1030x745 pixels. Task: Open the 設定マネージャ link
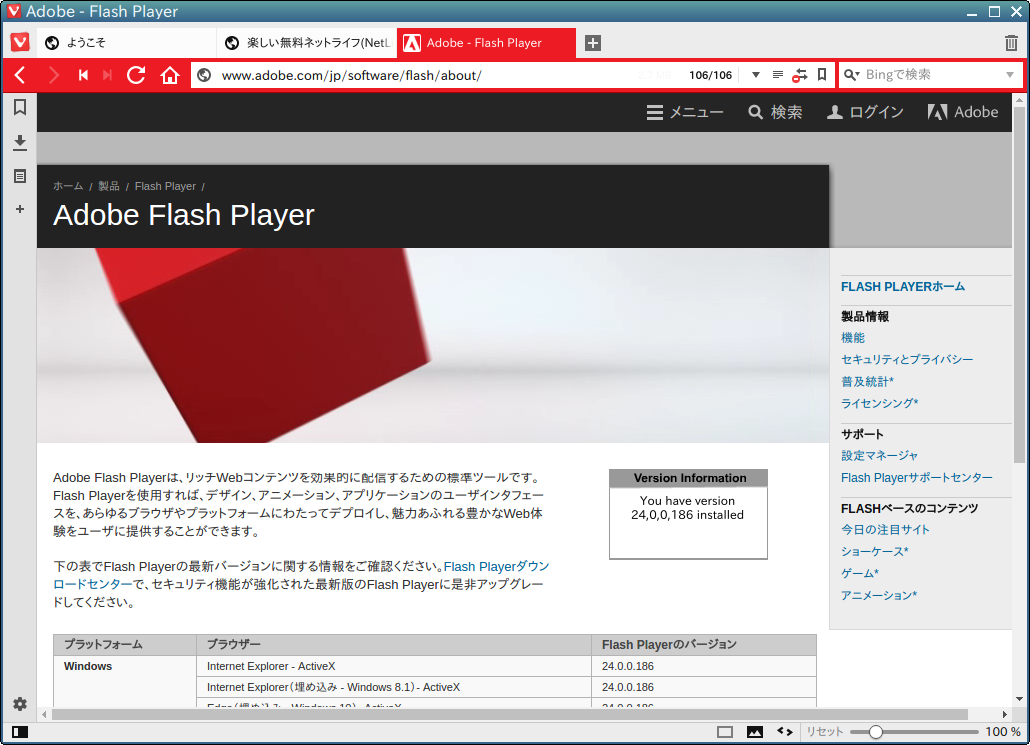pos(880,455)
